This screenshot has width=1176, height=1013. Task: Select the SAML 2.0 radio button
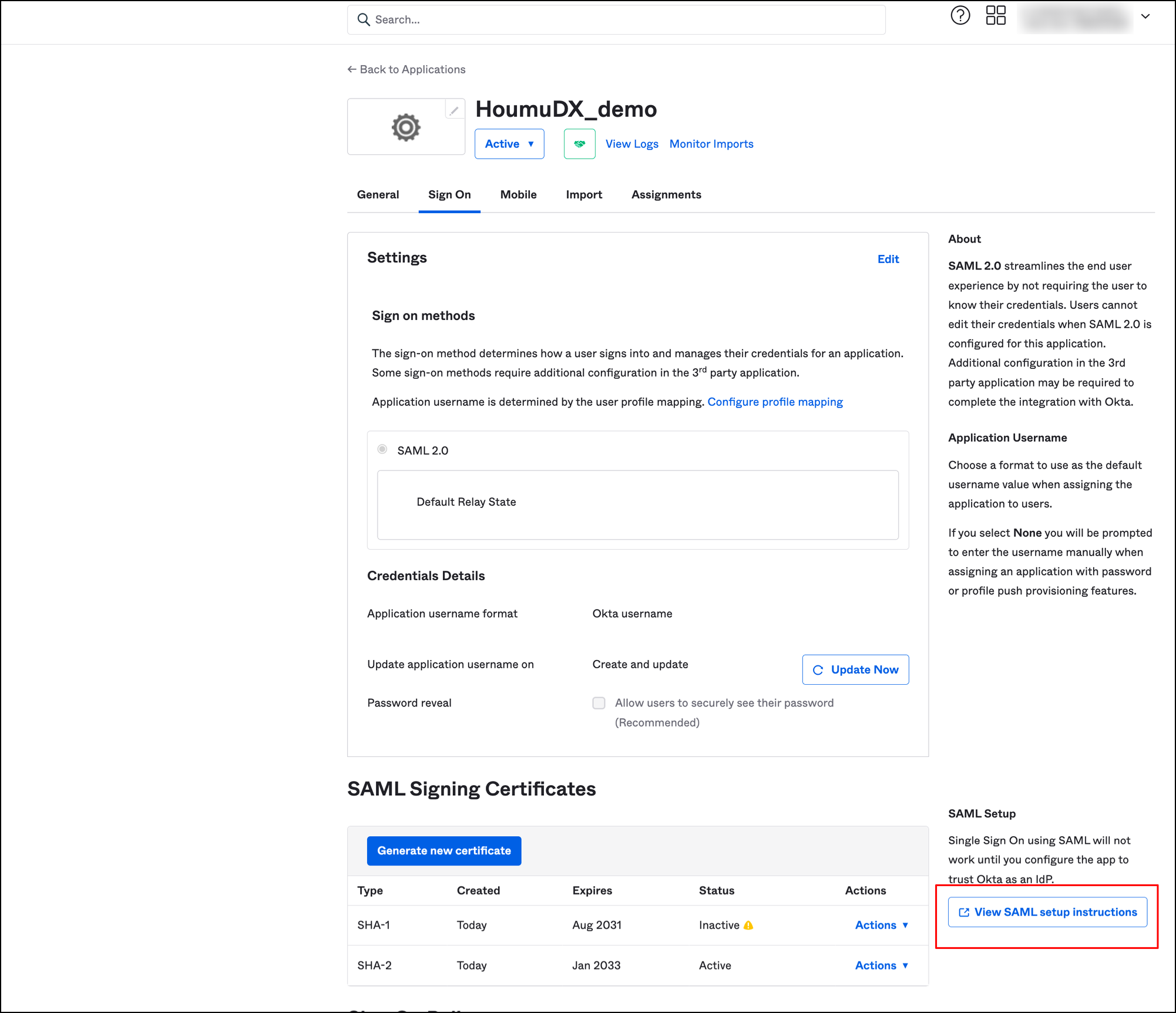pos(382,449)
